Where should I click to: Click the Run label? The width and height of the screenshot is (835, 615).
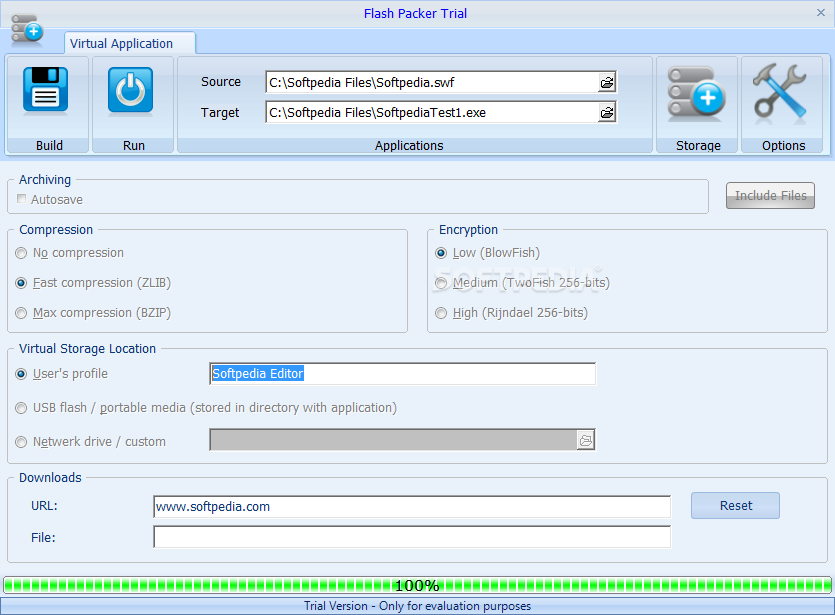coord(134,145)
